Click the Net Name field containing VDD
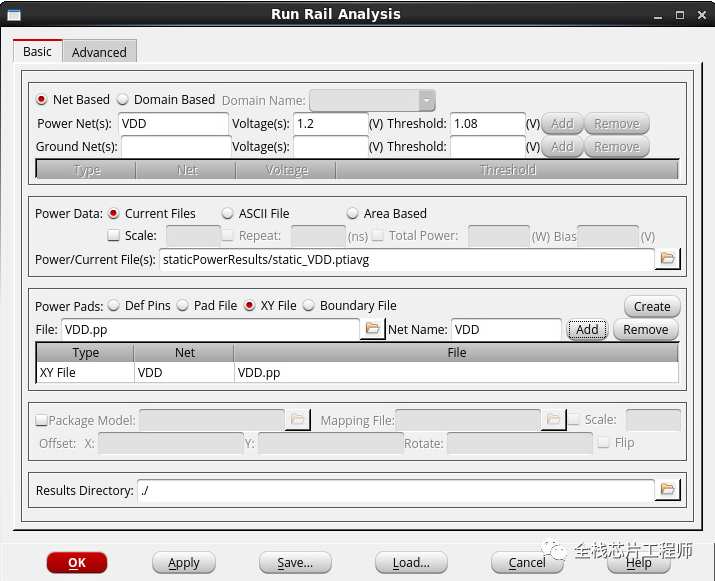The height and width of the screenshot is (581, 715). [506, 329]
